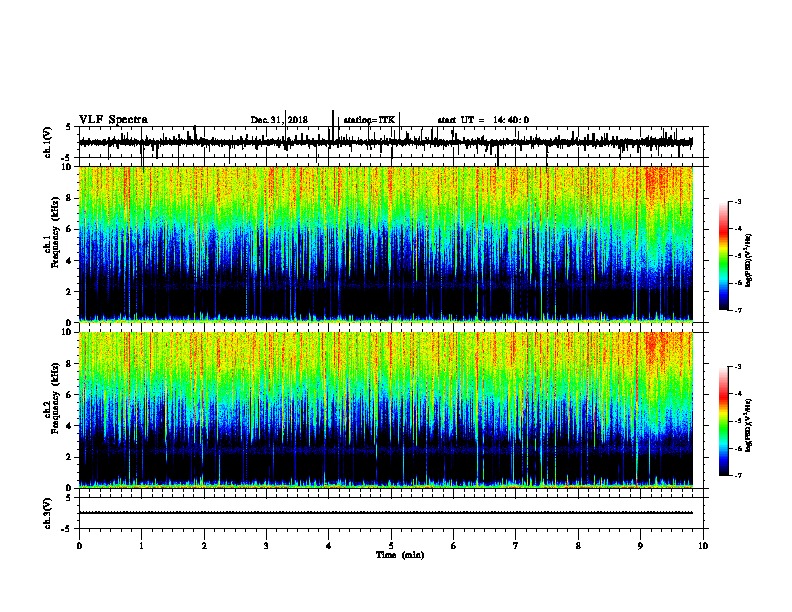The height and width of the screenshot is (612, 792).
Task: Click the -5 tick on ch.3(V) axis
Action: point(67,528)
